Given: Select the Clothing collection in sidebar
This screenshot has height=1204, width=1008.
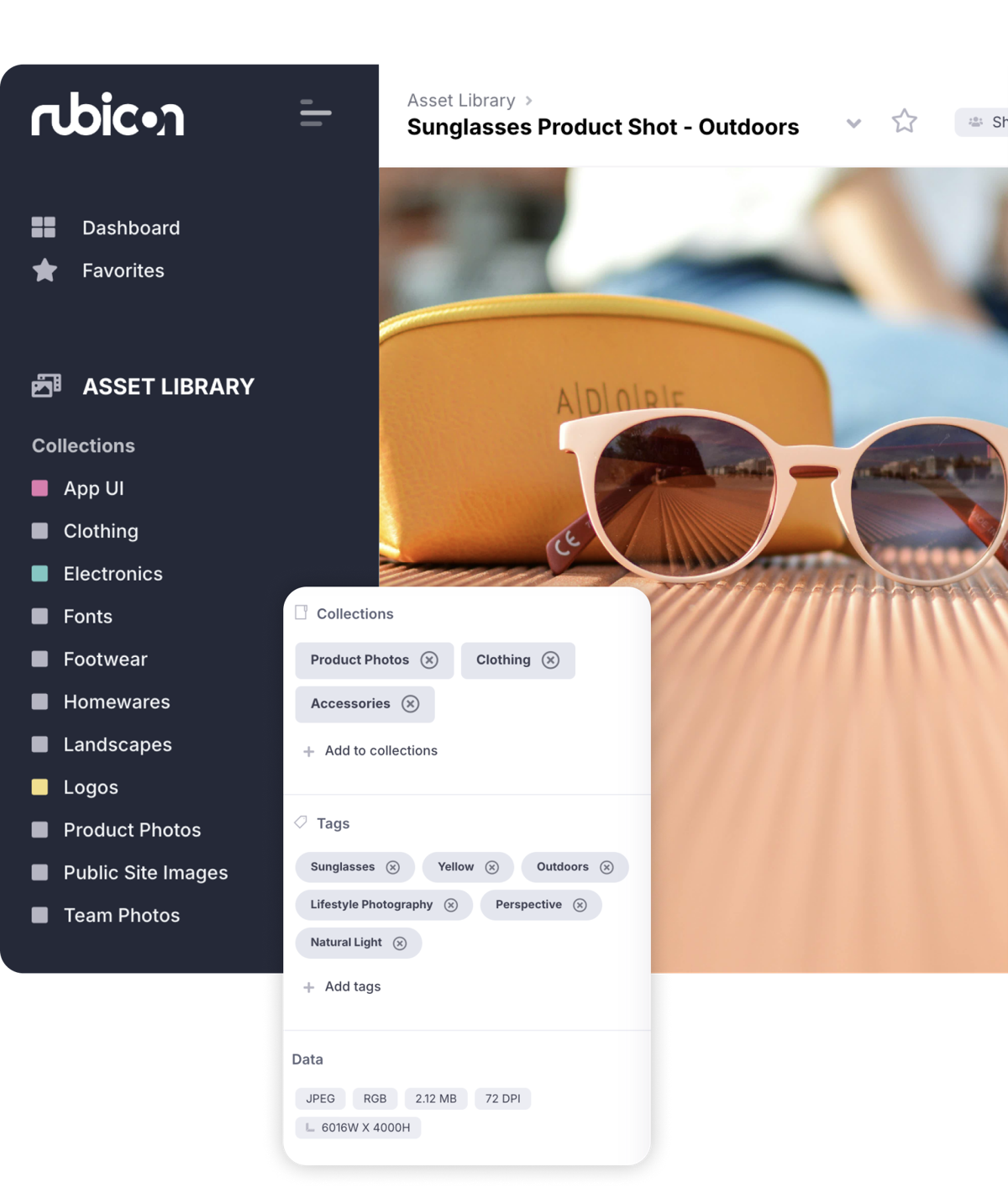Looking at the screenshot, I should click(x=101, y=531).
